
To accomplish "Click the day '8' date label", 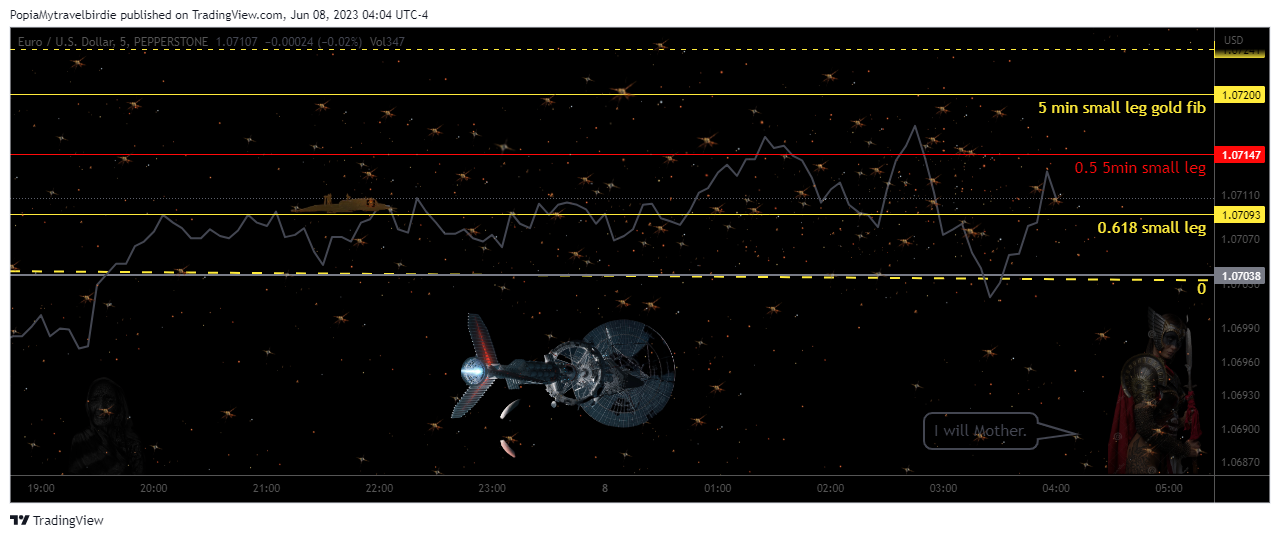I will [605, 489].
